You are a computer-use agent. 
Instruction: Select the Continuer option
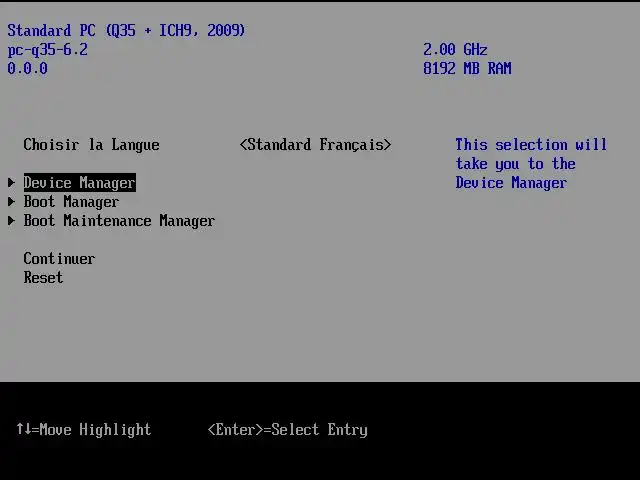[x=59, y=258]
